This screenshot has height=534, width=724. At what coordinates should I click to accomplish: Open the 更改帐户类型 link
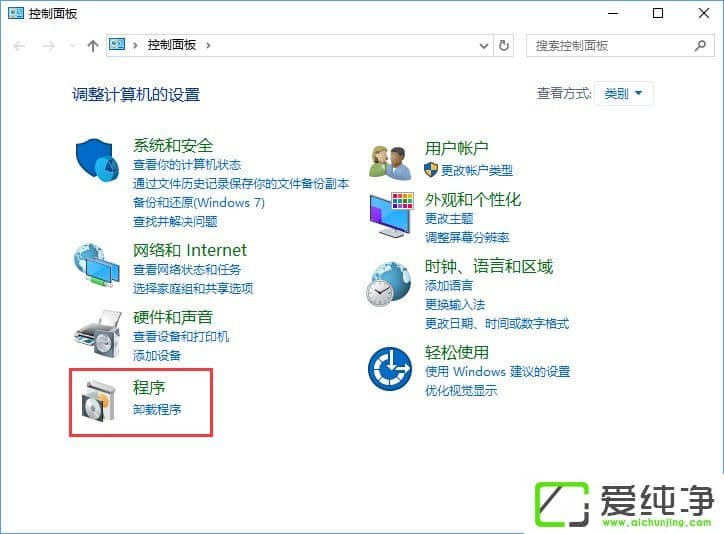[x=476, y=170]
